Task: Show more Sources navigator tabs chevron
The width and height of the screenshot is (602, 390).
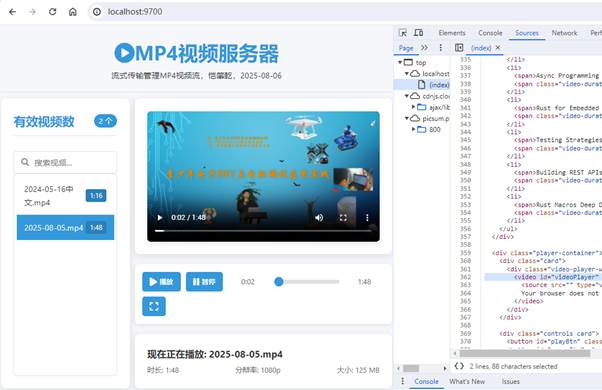Action: (424, 48)
